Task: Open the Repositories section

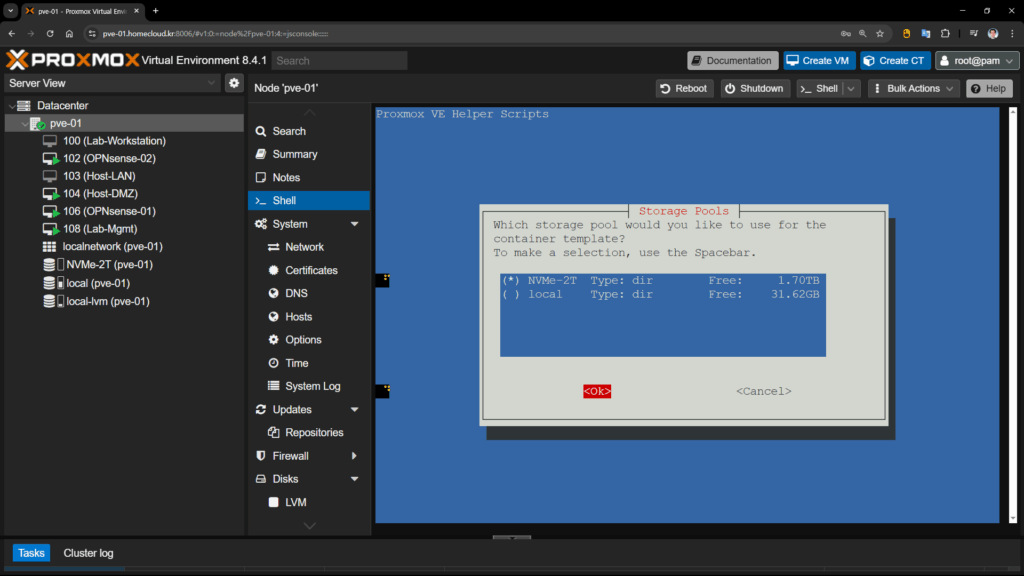Action: click(314, 433)
